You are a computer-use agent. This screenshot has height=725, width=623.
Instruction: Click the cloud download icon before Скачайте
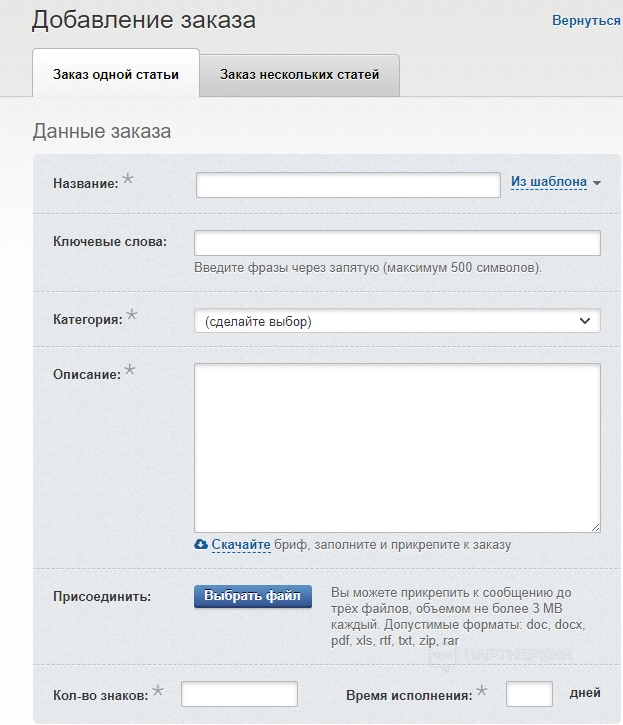point(201,544)
